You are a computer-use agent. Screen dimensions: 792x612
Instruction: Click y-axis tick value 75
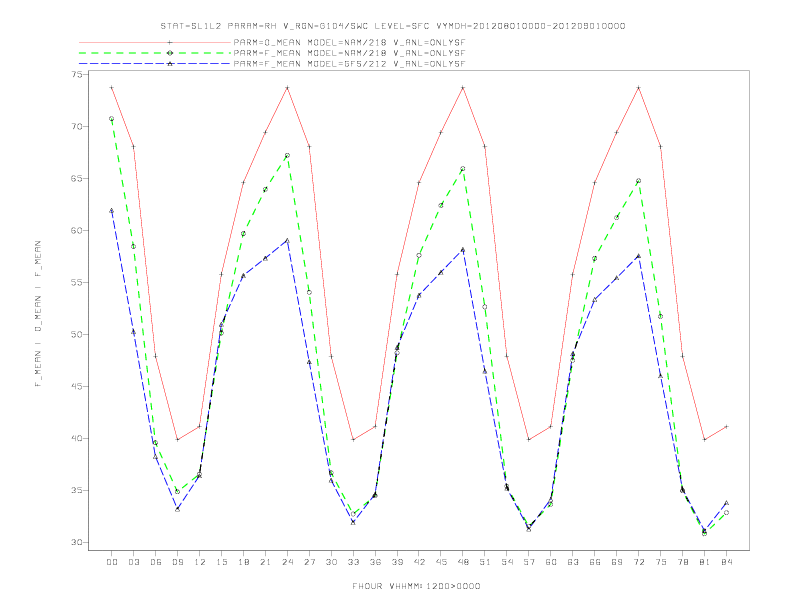click(77, 74)
